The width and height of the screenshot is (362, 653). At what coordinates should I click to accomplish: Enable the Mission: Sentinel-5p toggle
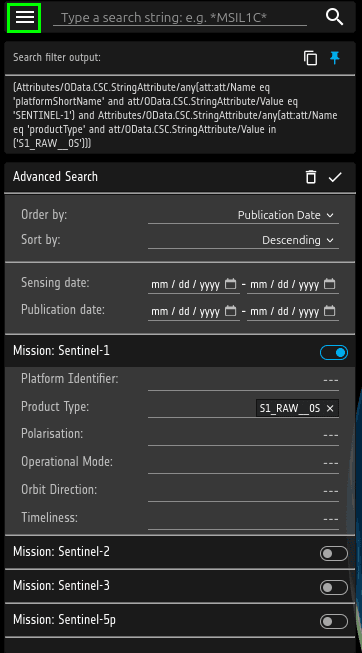pyautogui.click(x=334, y=622)
